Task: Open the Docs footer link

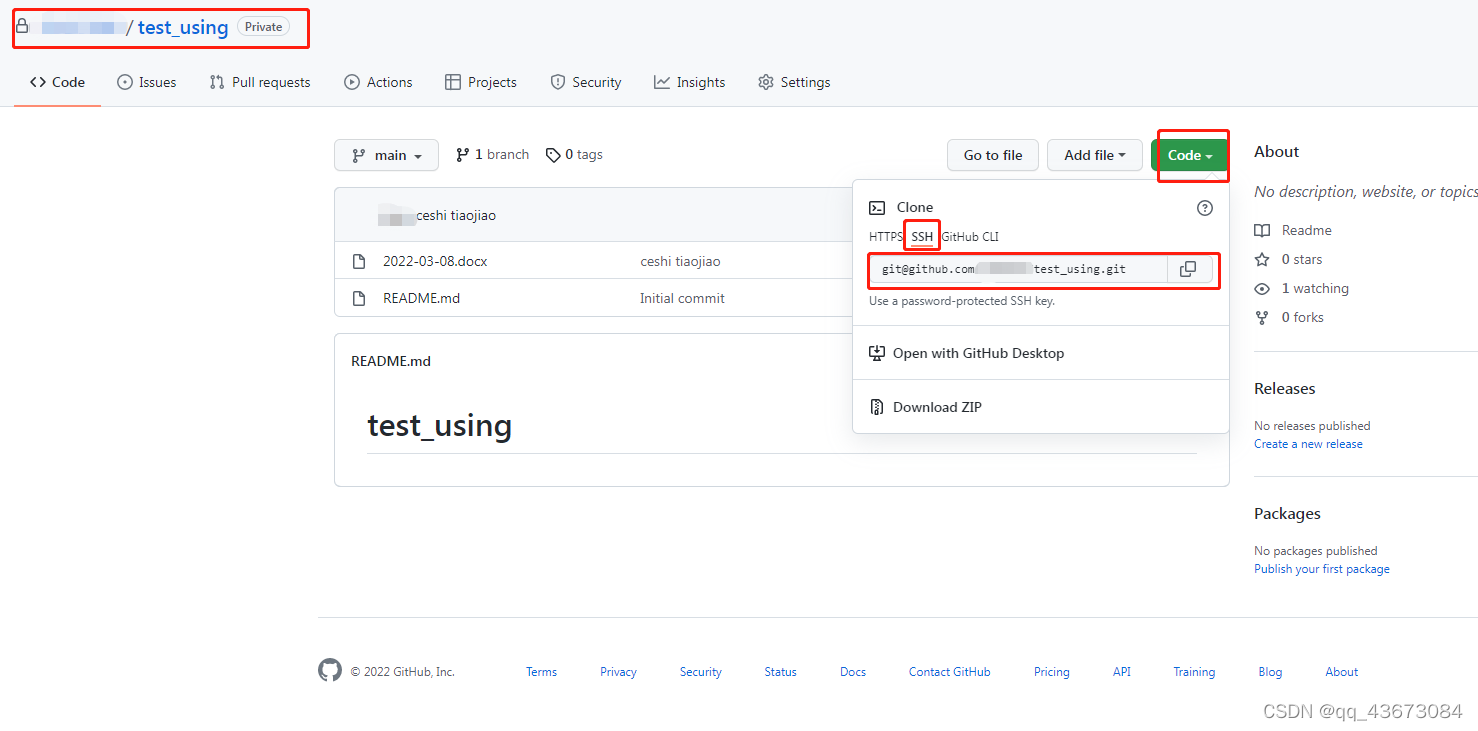Action: pyautogui.click(x=853, y=672)
